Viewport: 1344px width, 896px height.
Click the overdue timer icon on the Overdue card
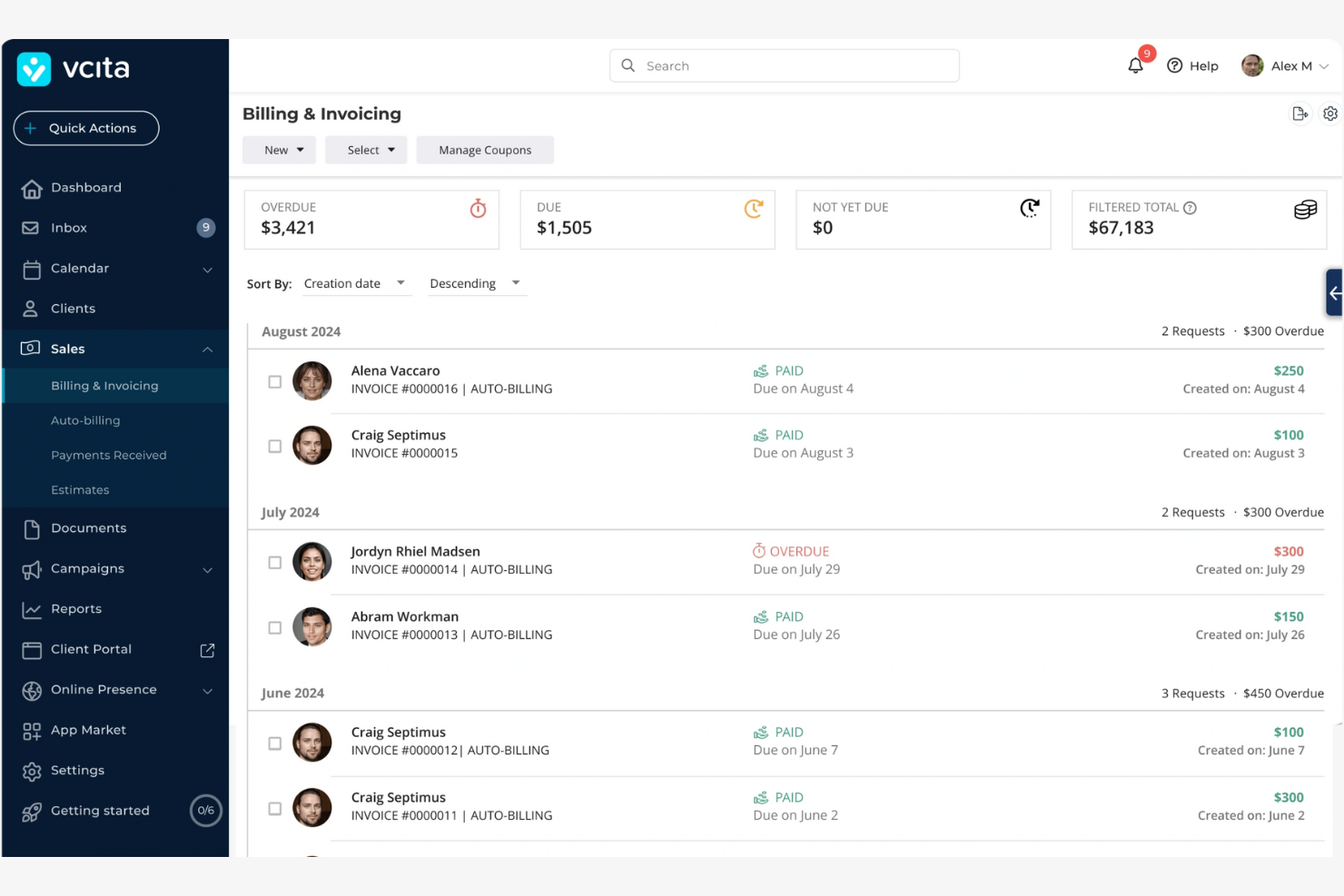pyautogui.click(x=478, y=208)
